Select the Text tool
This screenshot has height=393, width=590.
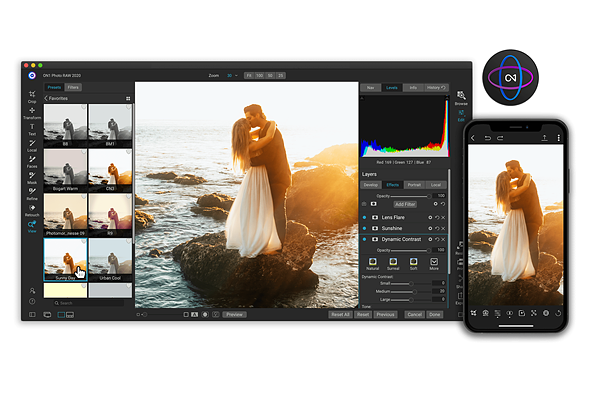click(32, 129)
